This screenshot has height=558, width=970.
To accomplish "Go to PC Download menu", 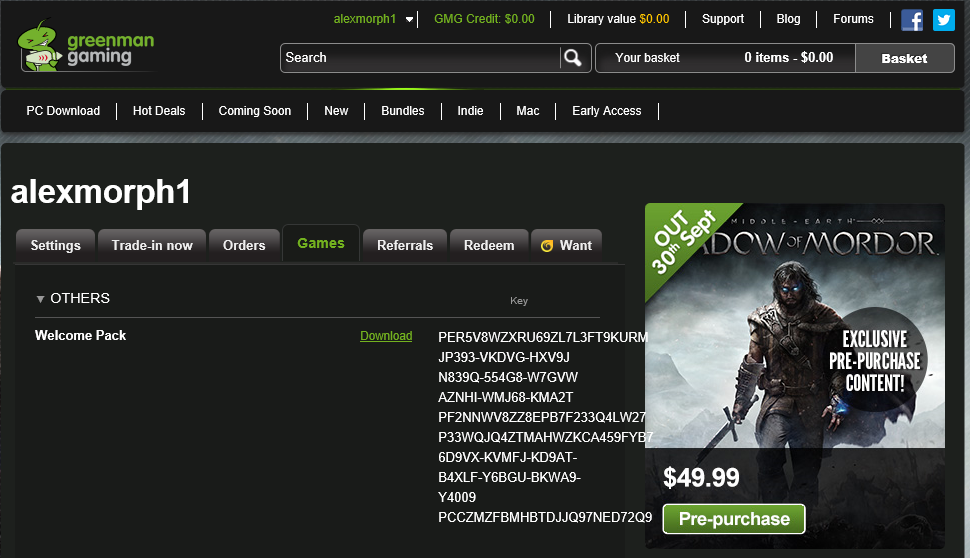I will [x=63, y=111].
